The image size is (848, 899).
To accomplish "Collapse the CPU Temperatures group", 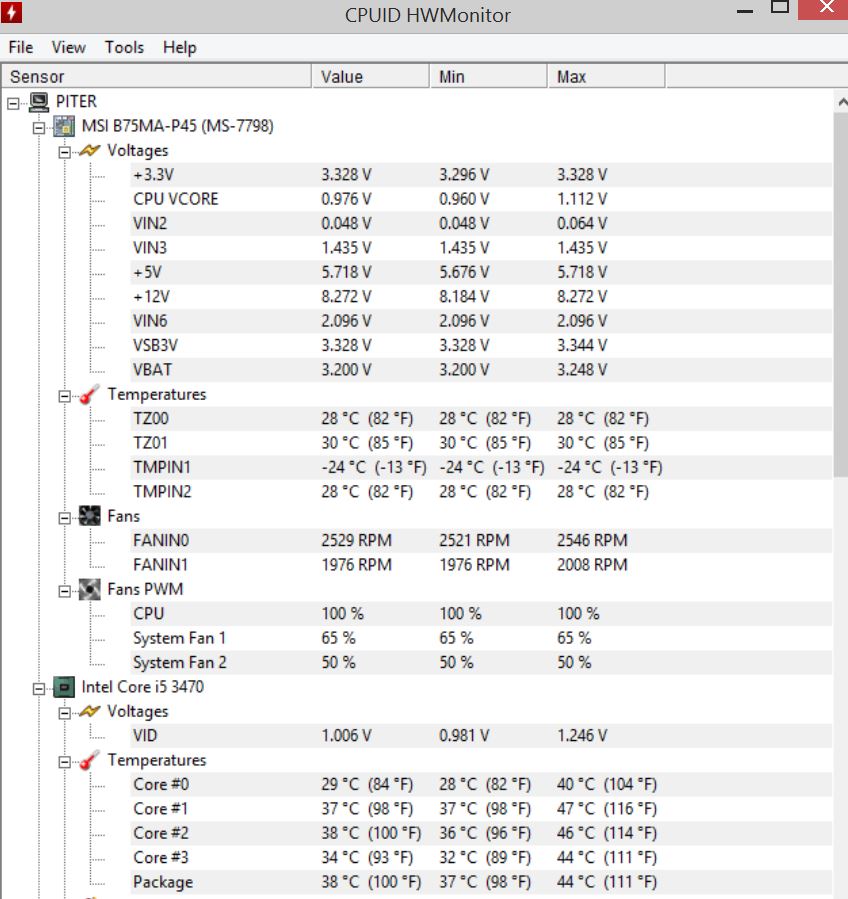I will coord(65,762).
